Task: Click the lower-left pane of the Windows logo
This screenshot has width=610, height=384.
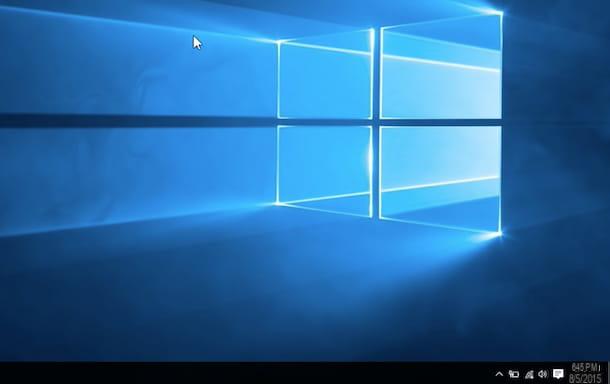Action: tap(325, 168)
